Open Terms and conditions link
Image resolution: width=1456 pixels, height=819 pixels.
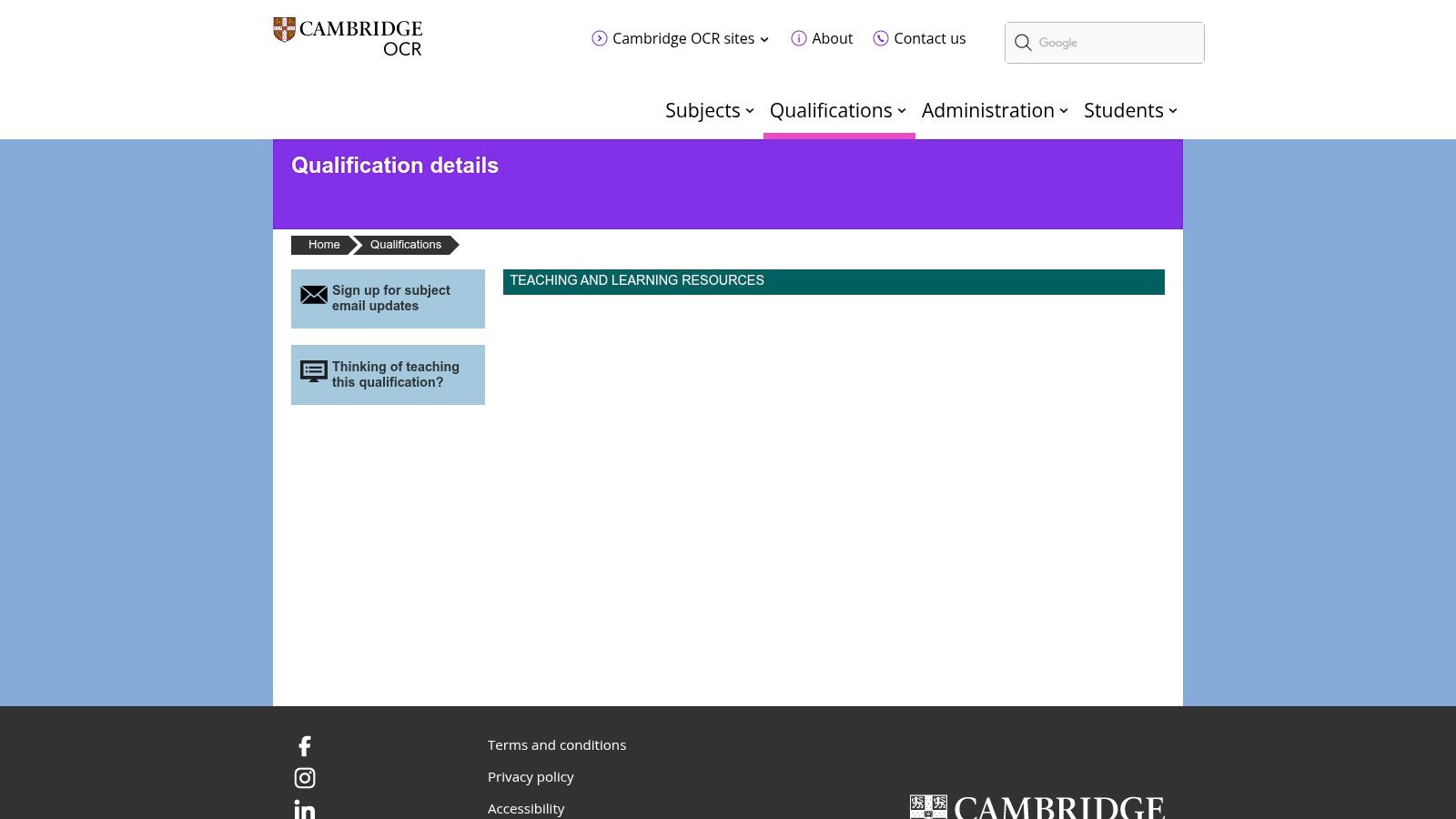click(x=557, y=744)
